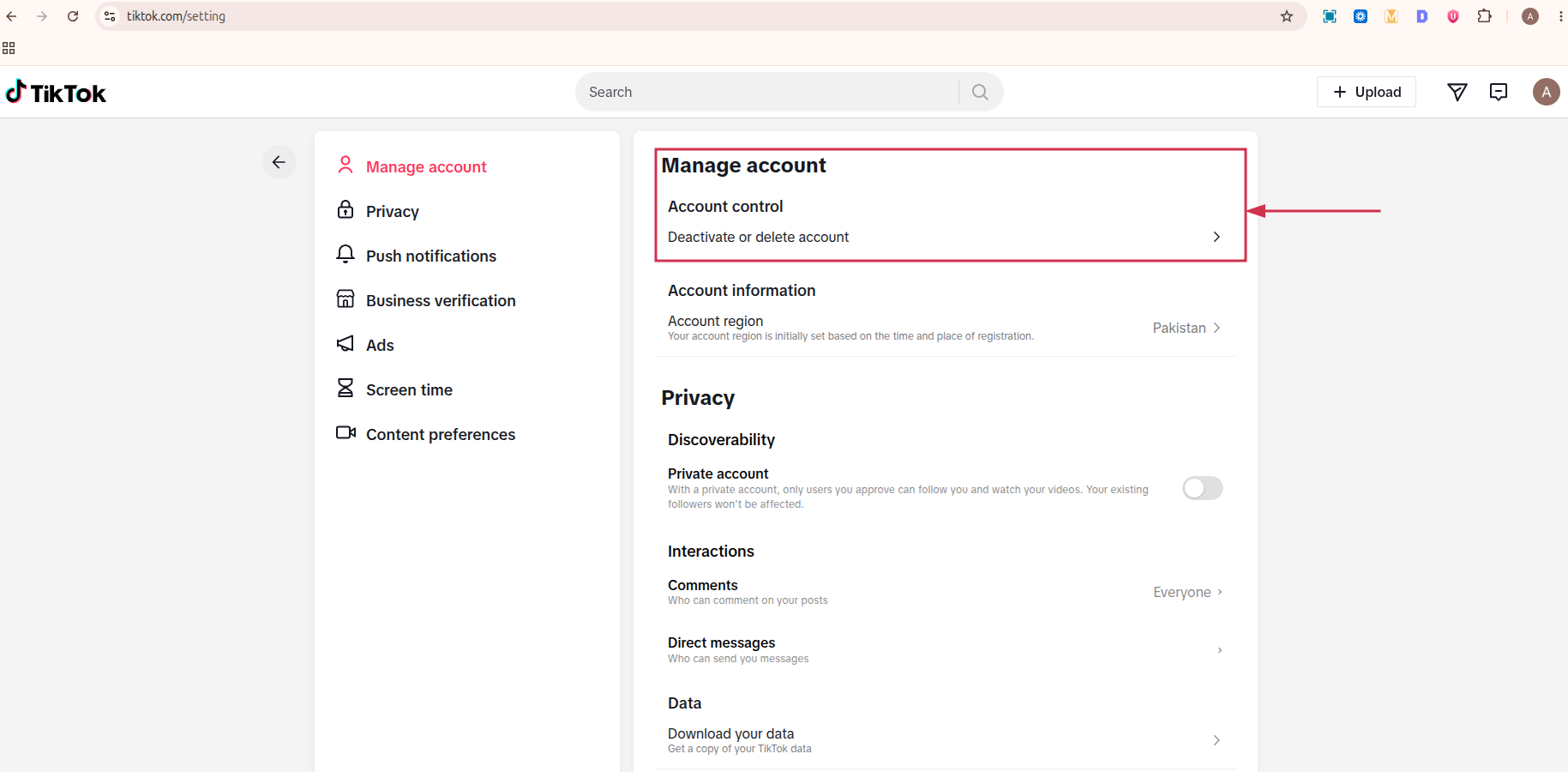Click the back arrow beside settings sidebar
1568x772 pixels.
tap(279, 162)
